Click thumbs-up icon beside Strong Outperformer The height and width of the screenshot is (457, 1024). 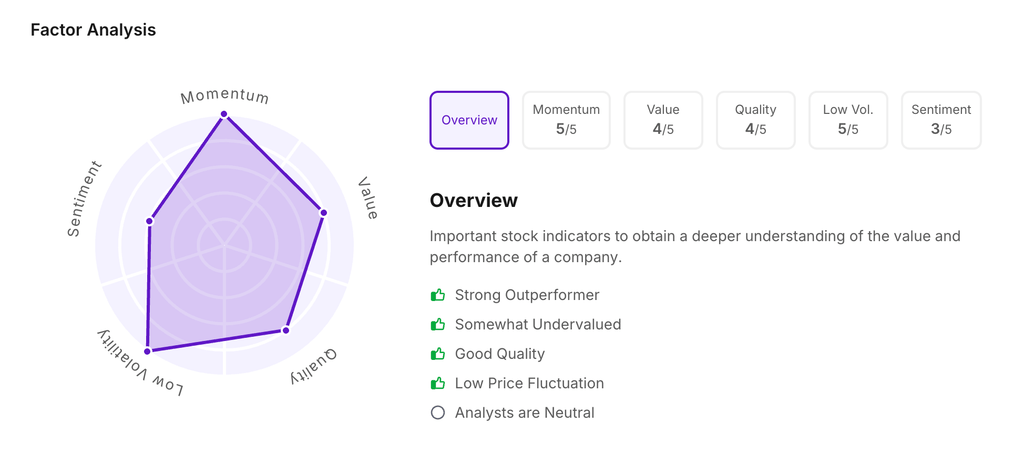[438, 295]
